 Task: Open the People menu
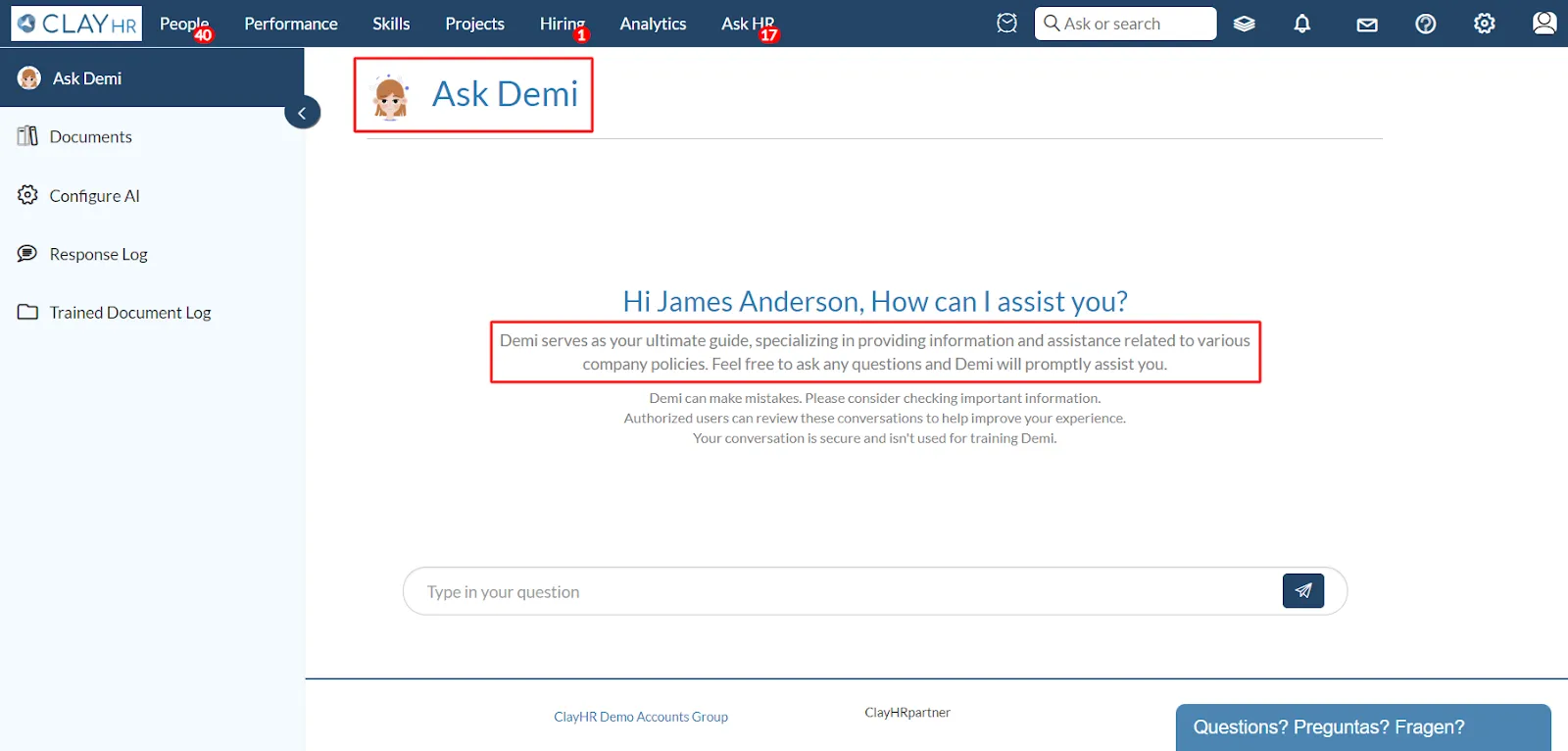click(184, 24)
